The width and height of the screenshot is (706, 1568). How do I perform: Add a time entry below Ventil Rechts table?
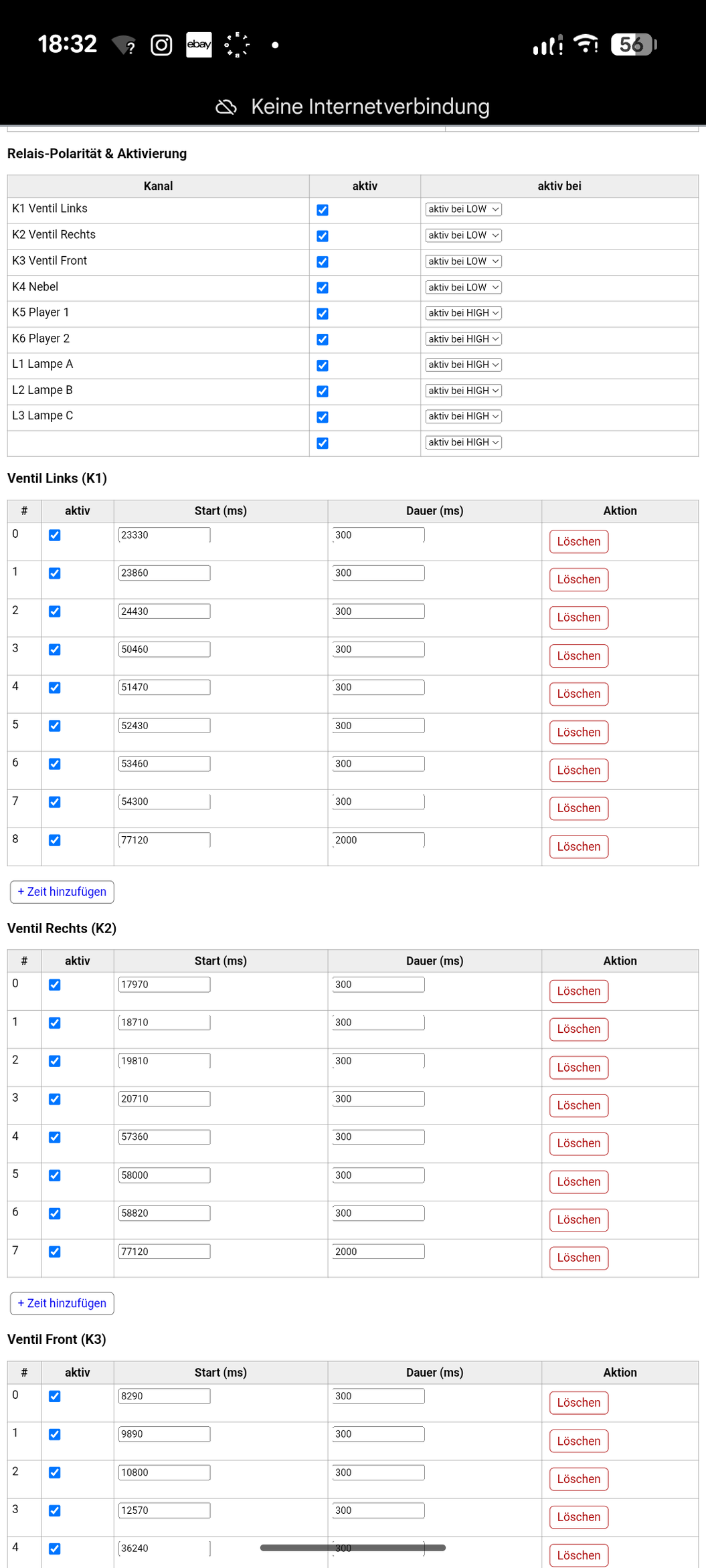click(x=62, y=1303)
